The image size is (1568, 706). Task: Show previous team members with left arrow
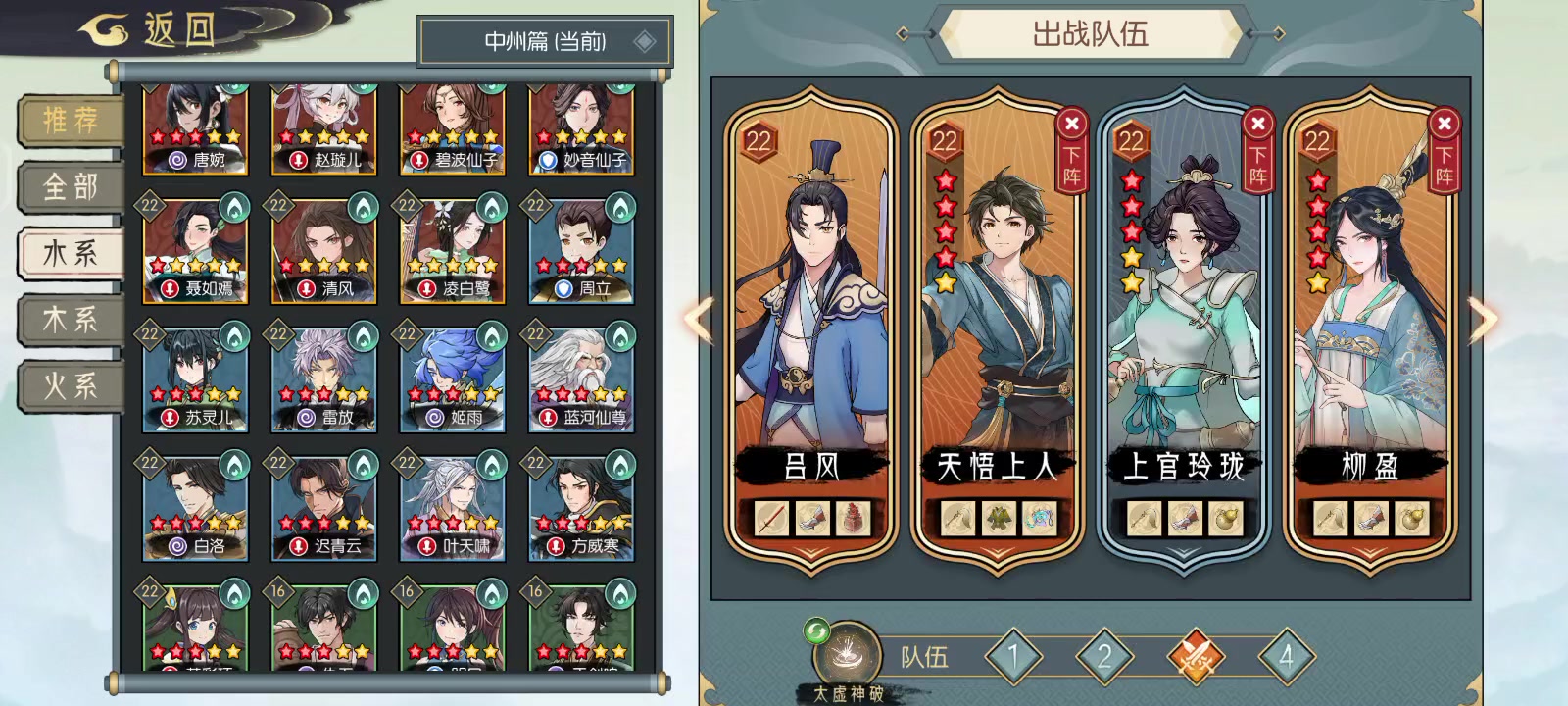point(699,320)
